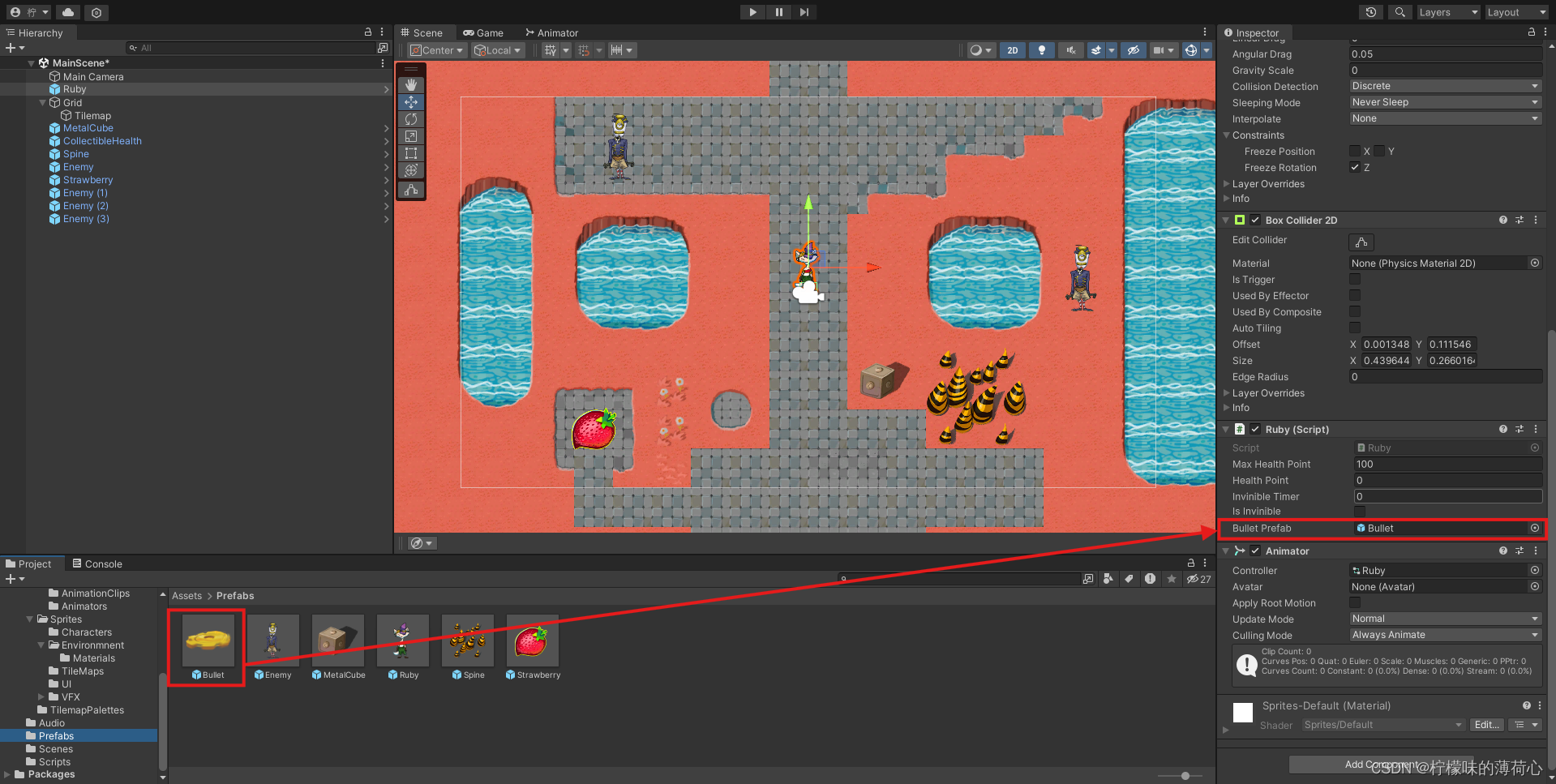The width and height of the screenshot is (1556, 784).
Task: Toggle scene effects icon
Action: [1096, 50]
